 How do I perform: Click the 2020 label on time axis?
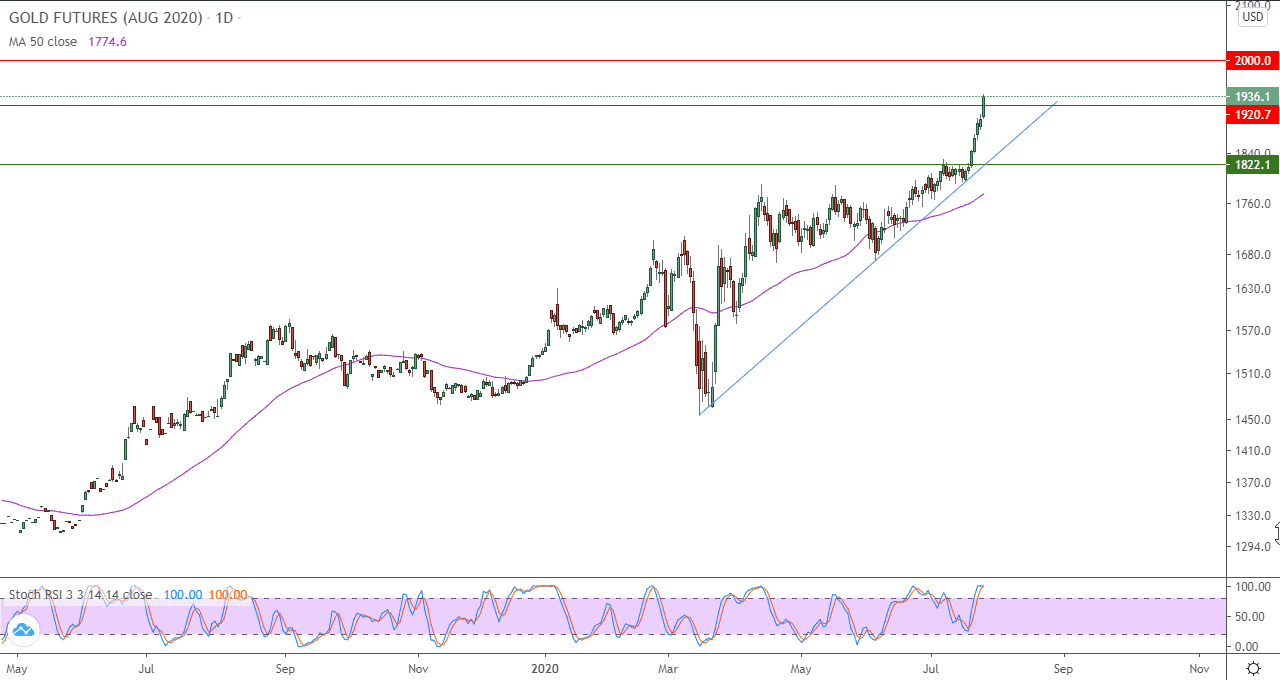click(545, 667)
